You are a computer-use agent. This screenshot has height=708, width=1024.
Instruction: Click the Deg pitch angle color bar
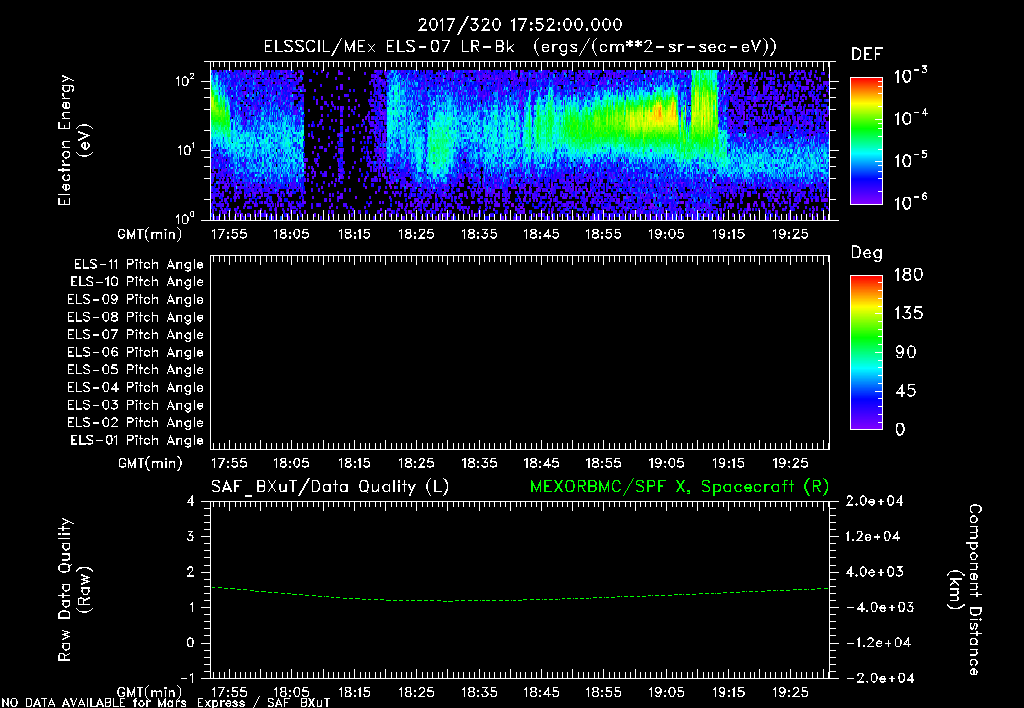click(x=866, y=352)
